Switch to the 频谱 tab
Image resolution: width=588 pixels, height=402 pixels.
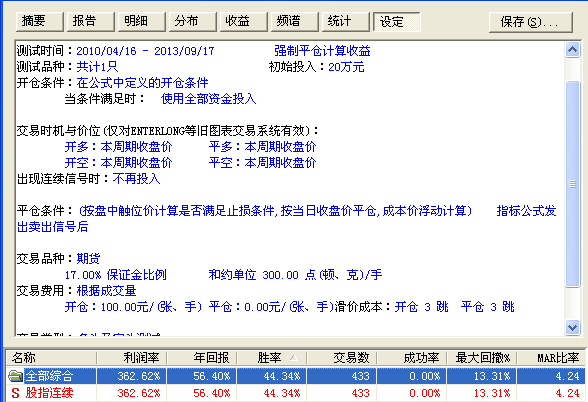[x=295, y=21]
